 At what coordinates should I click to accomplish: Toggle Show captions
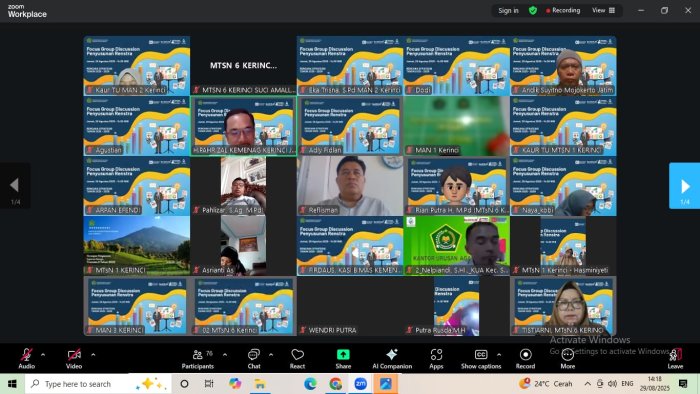point(481,358)
